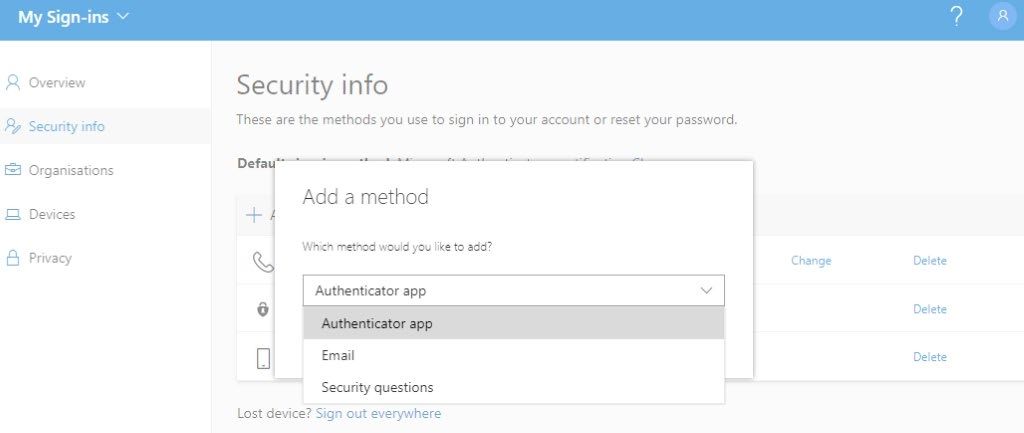Click the phone method icon
Viewport: 1024px width, 433px height.
(x=262, y=262)
